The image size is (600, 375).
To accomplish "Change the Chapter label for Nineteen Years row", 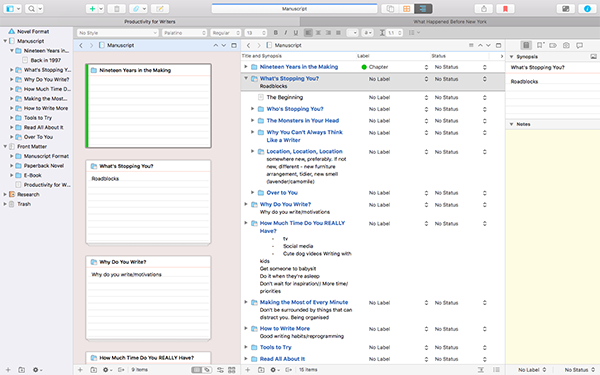I will click(394, 67).
